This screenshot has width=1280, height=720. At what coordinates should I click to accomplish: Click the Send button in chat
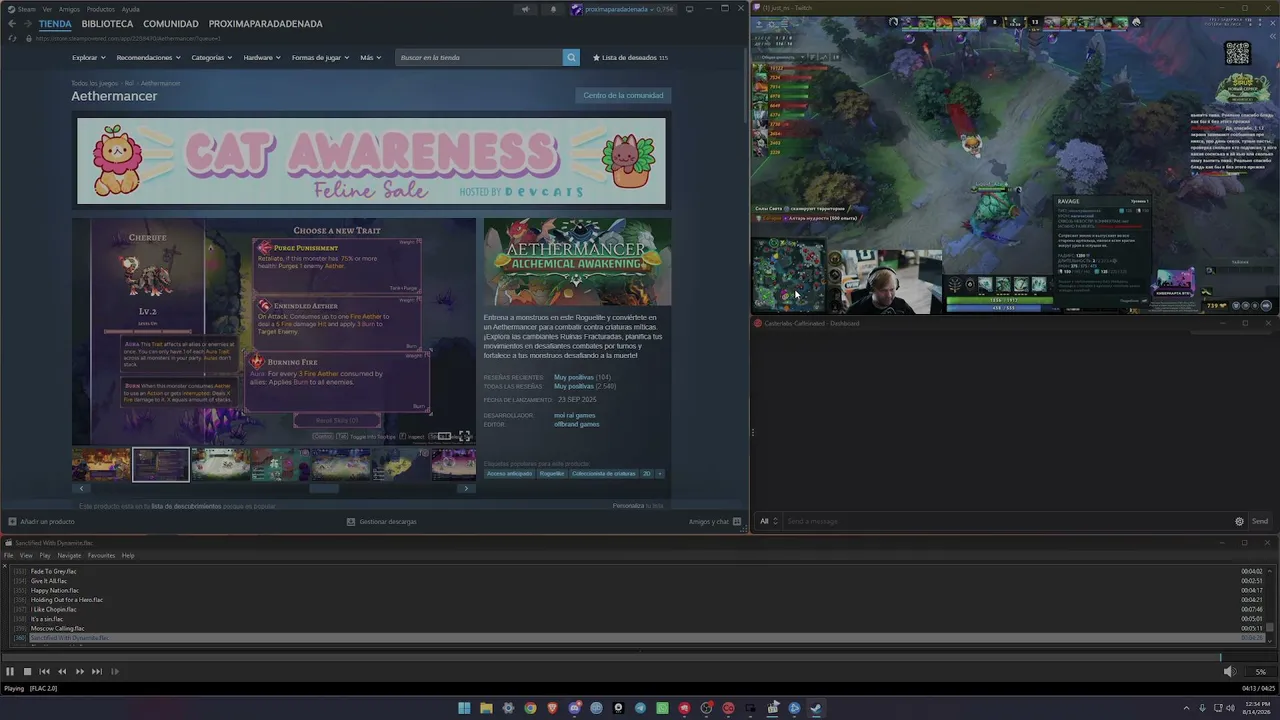point(1260,521)
